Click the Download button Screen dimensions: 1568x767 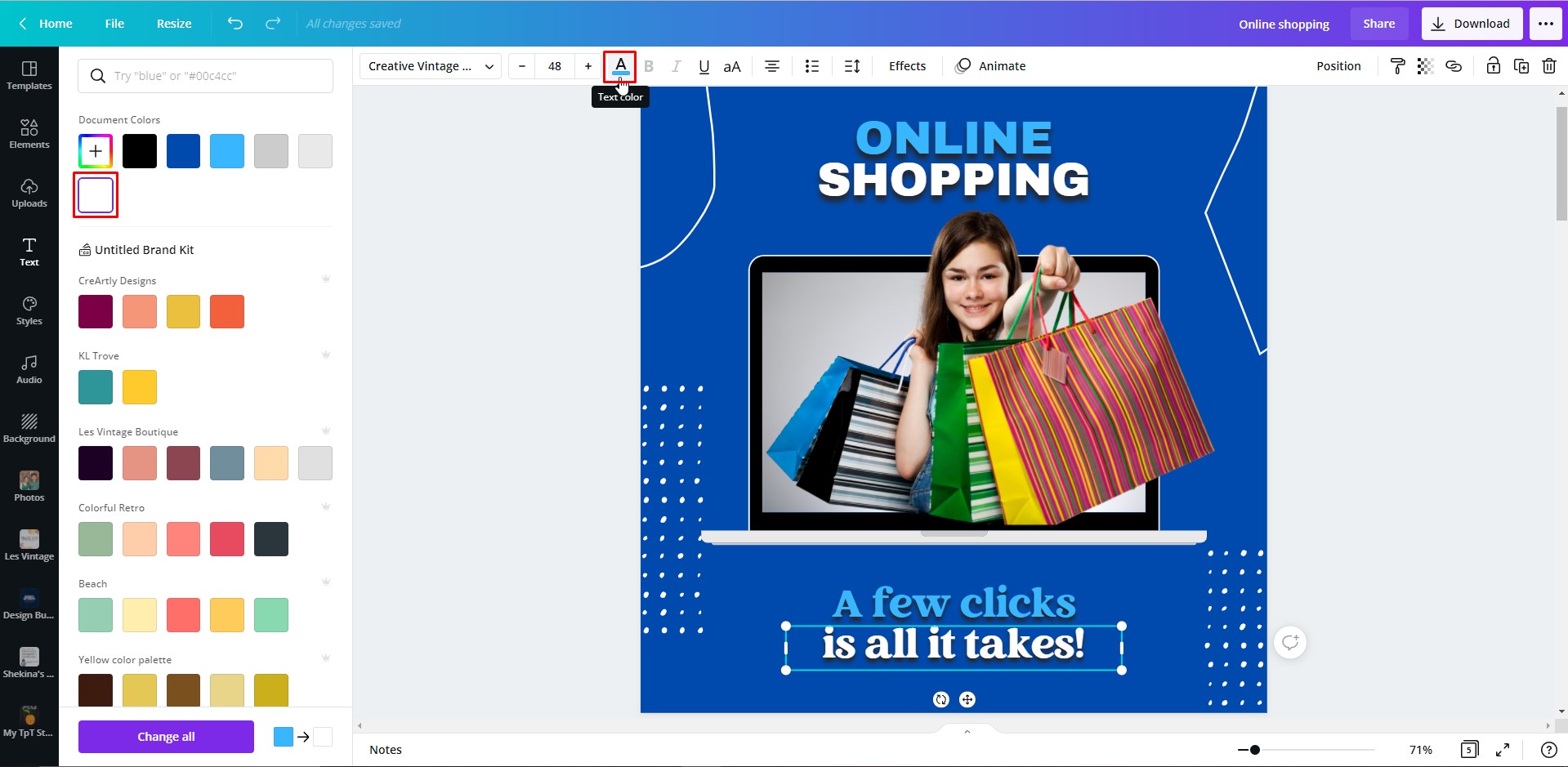tap(1472, 24)
